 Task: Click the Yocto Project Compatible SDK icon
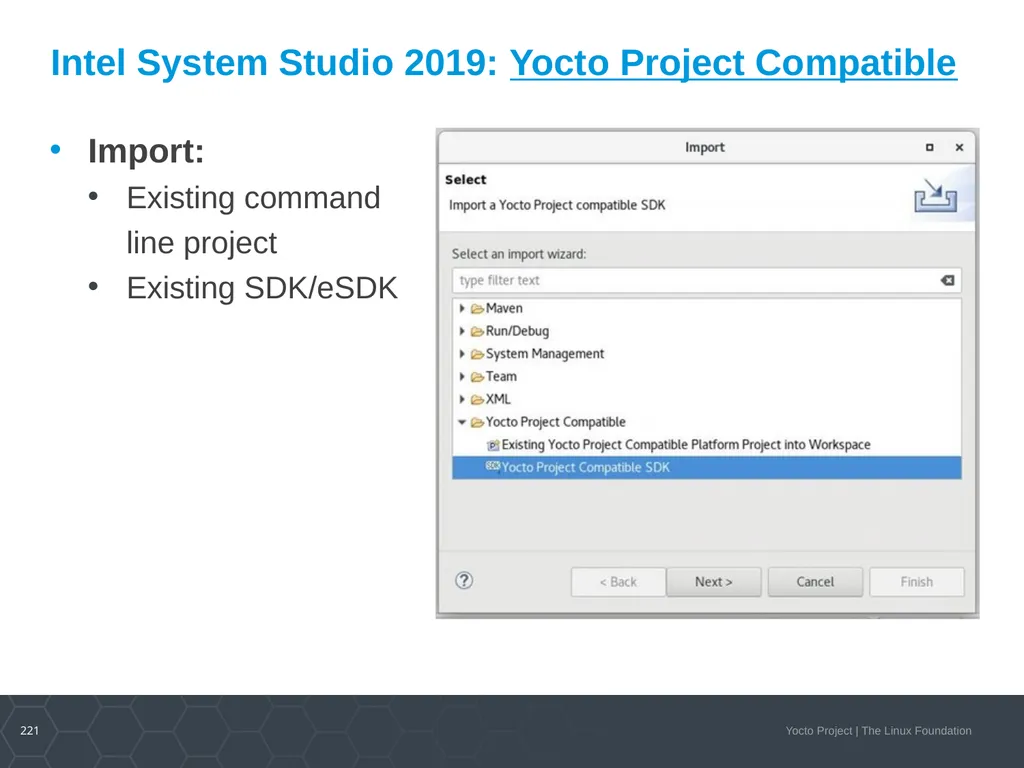click(493, 466)
